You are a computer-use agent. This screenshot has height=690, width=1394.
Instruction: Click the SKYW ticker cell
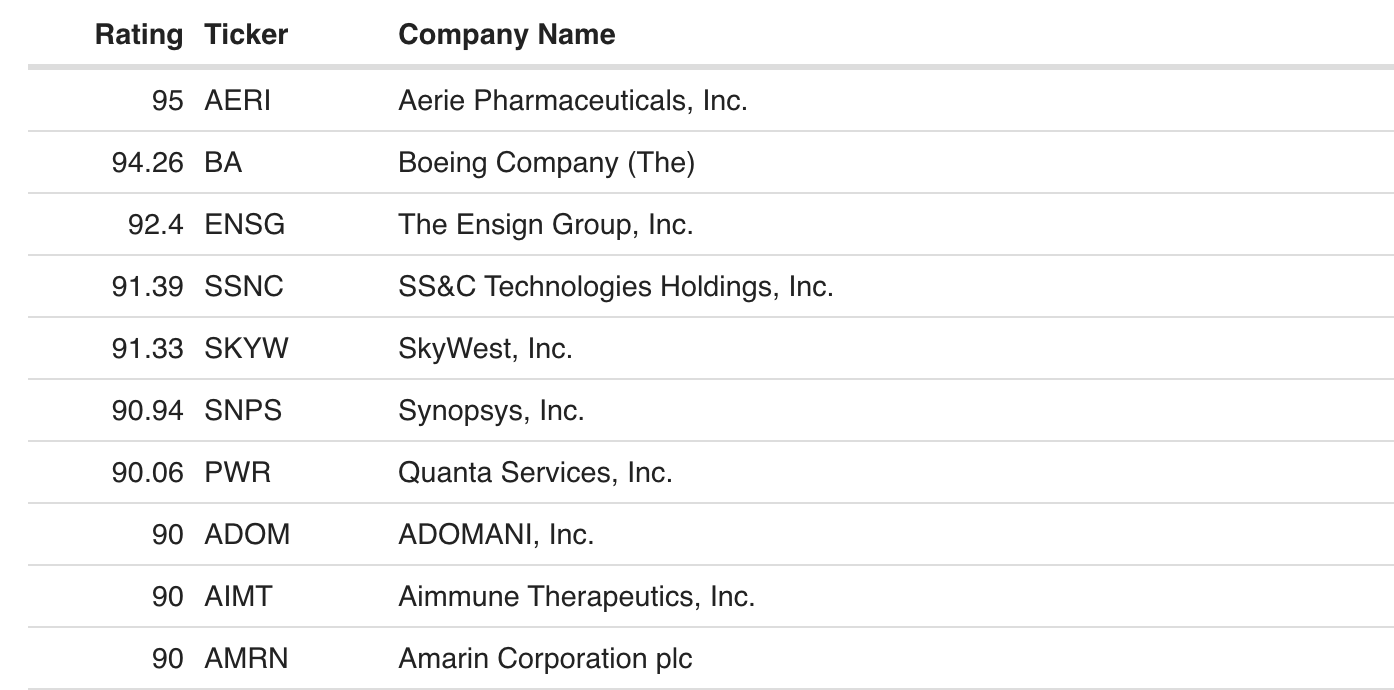point(245,348)
